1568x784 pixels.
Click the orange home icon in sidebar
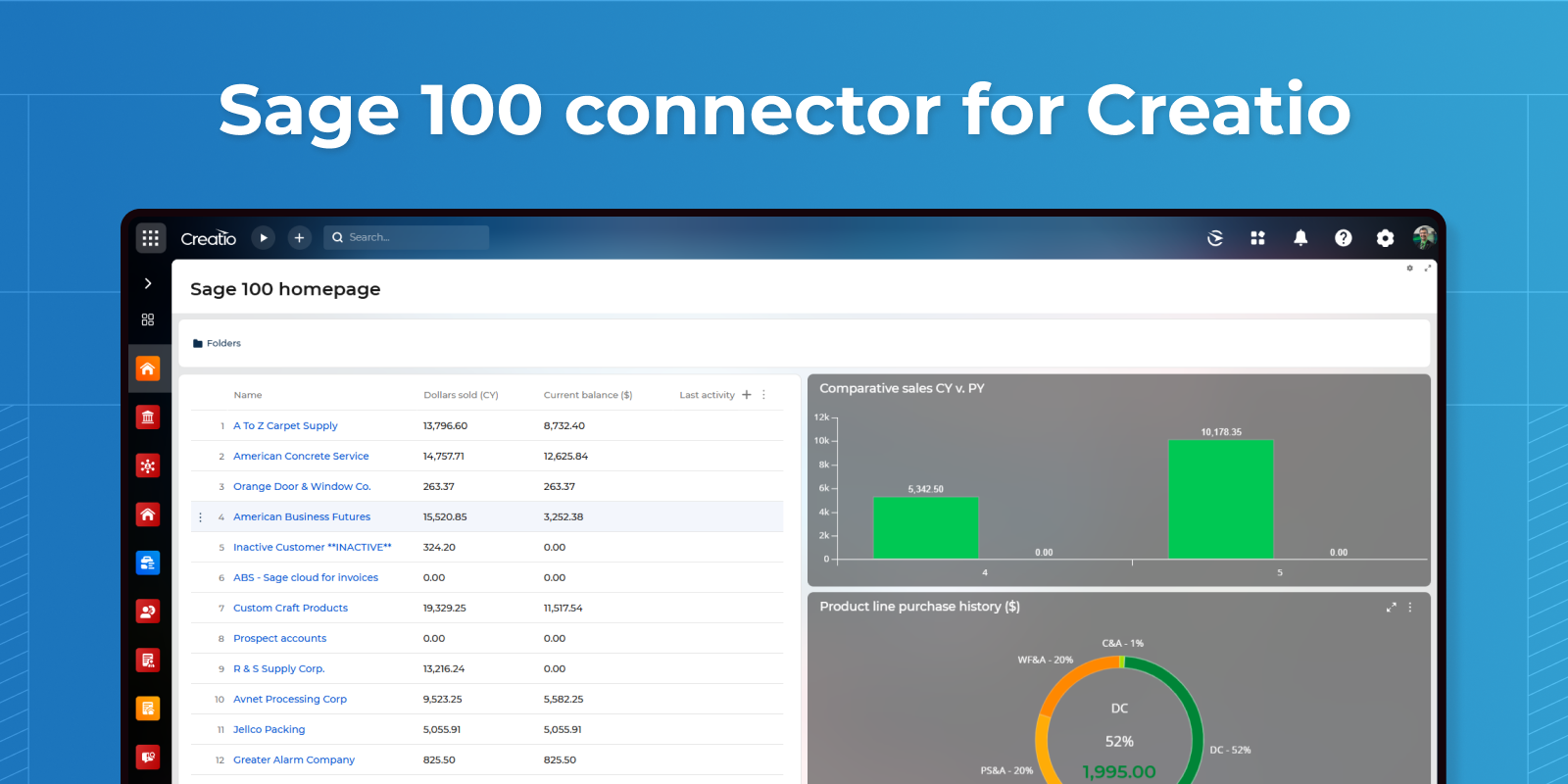148,368
